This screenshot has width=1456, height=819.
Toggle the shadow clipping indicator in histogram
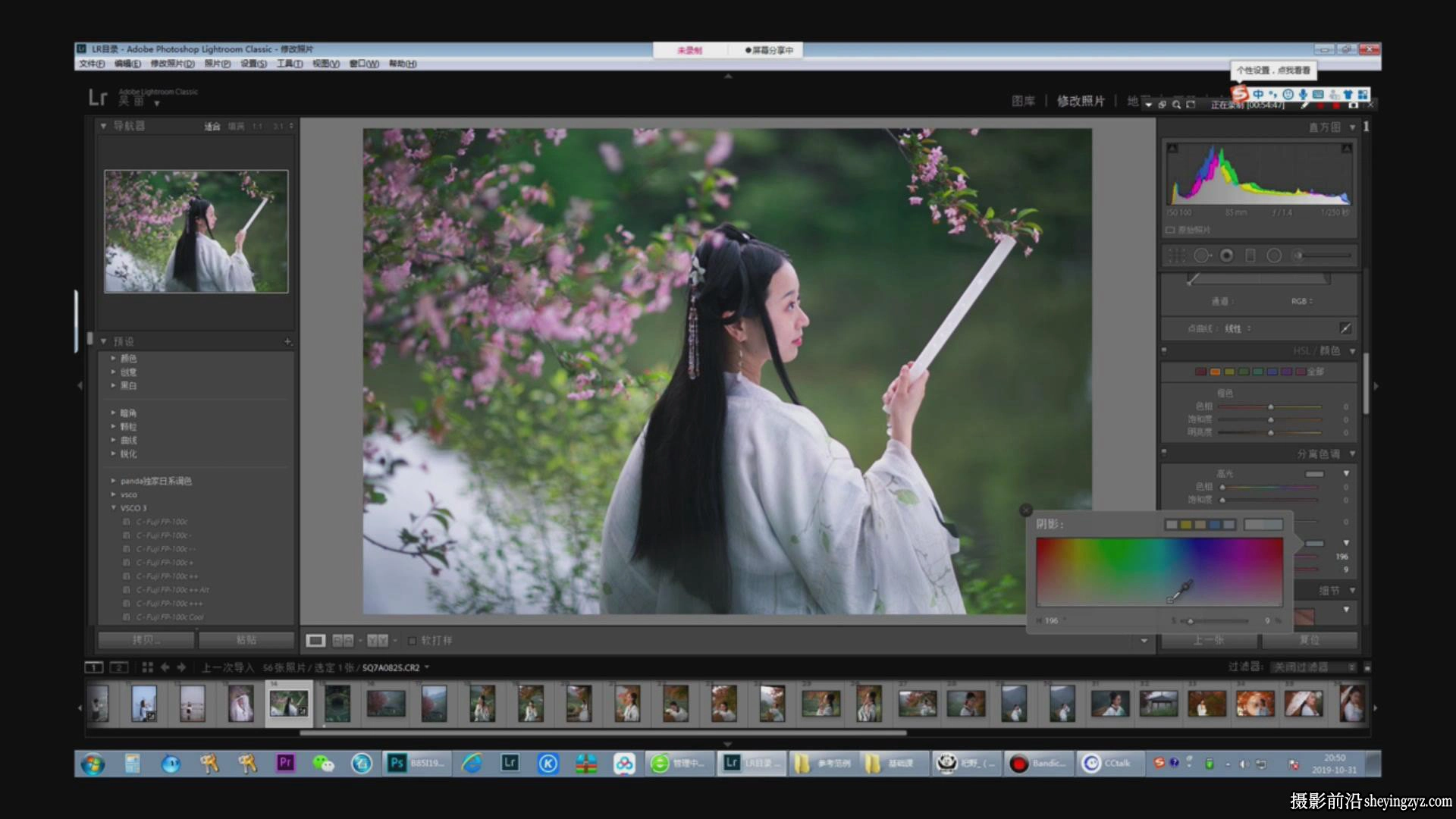1172,148
